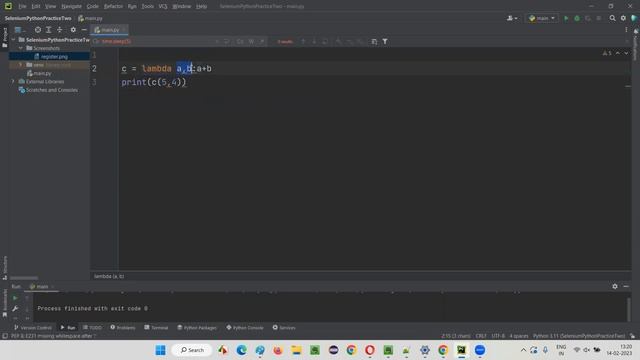Toggle Regex option in search bar
Viewport: 640px width, 360px height.
coord(262,42)
